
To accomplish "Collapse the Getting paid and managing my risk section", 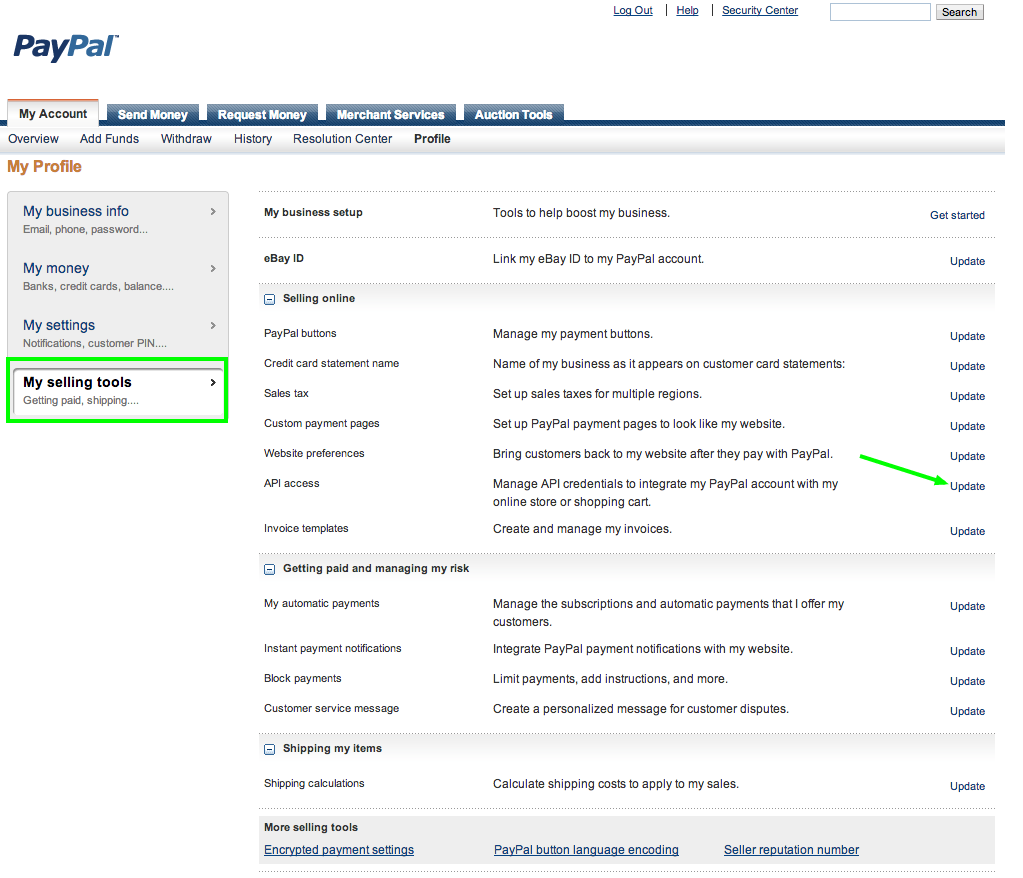I will tap(268, 568).
